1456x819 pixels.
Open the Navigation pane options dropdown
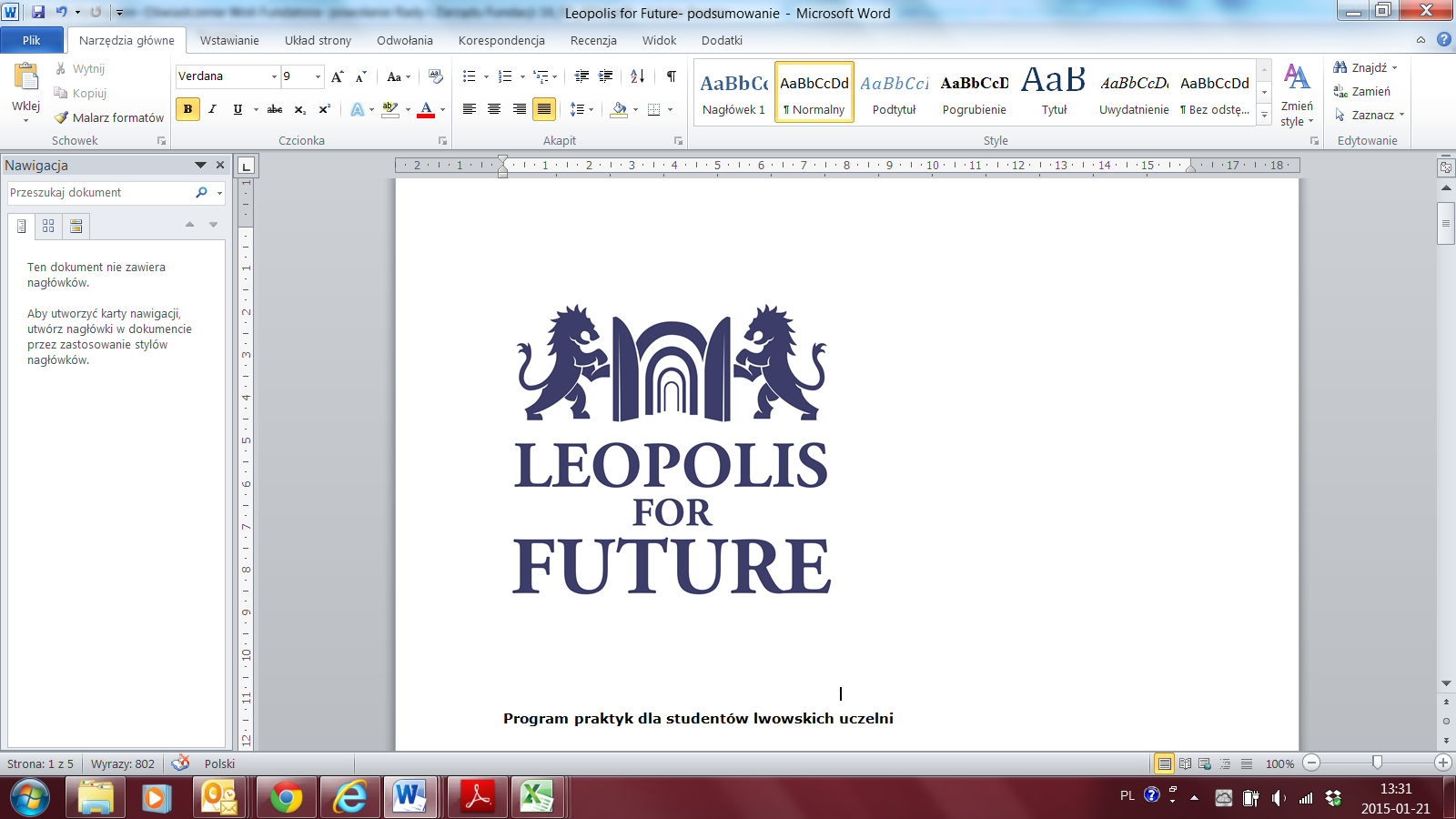click(200, 166)
